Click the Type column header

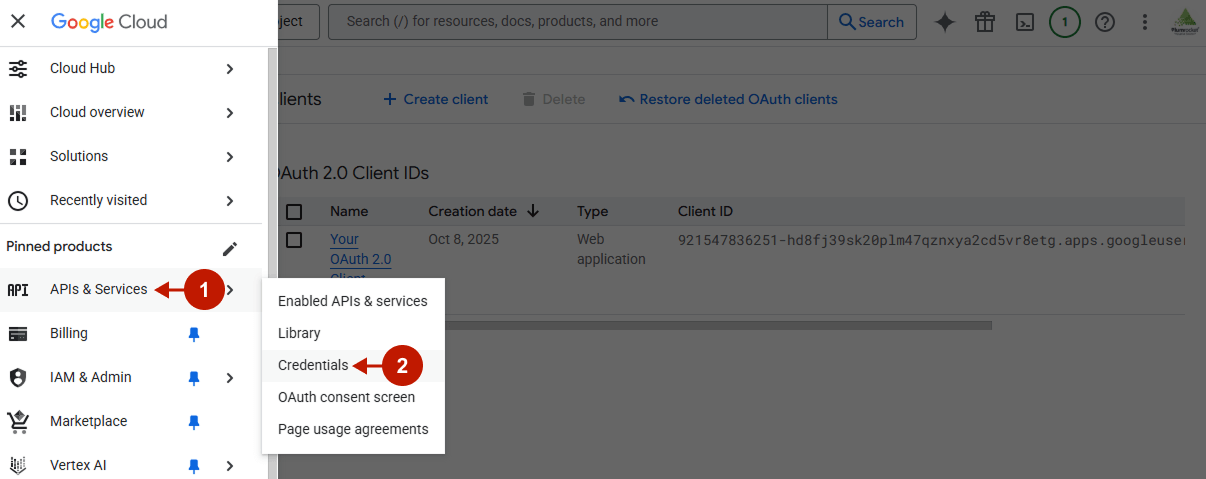coord(593,211)
